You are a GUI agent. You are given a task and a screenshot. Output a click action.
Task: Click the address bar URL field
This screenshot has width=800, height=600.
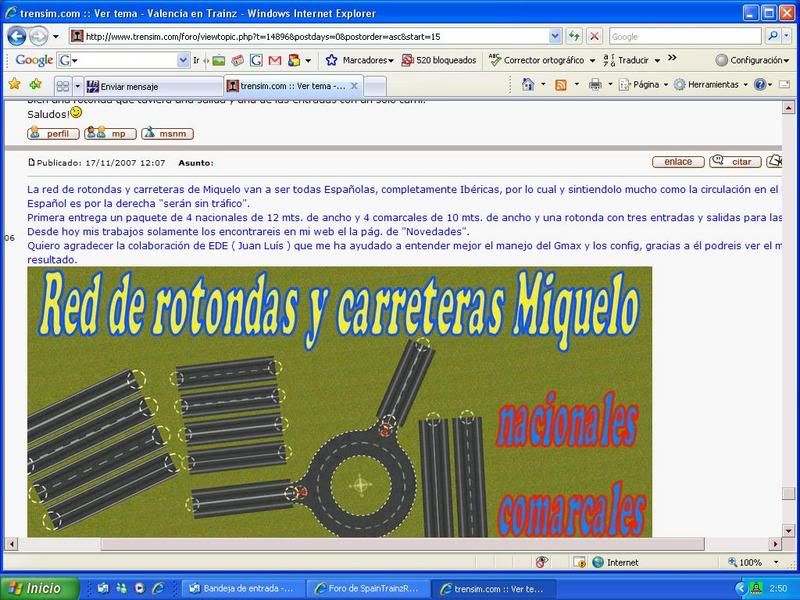[316, 36]
